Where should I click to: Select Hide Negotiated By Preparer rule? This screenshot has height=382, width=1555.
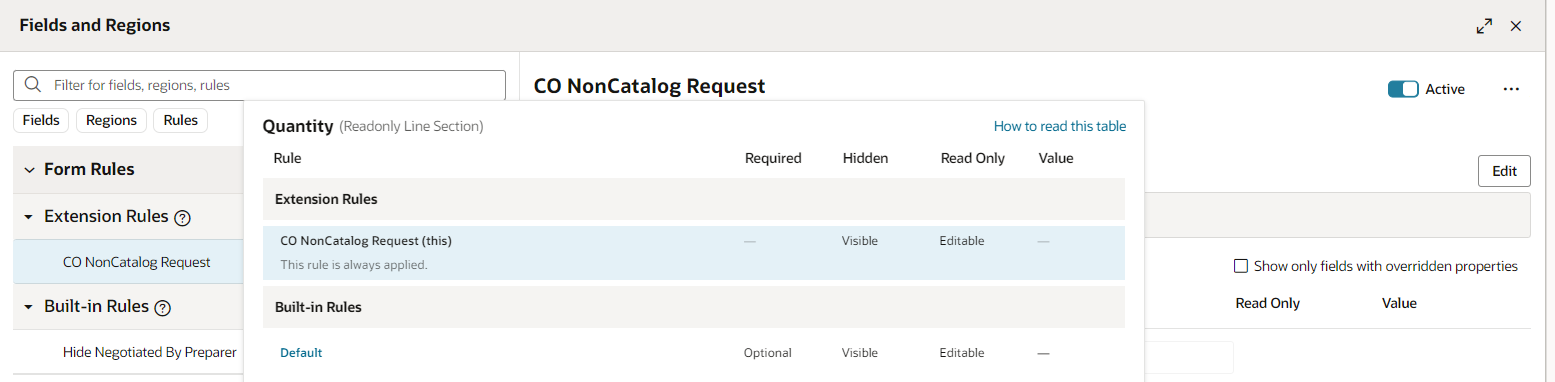tap(150, 352)
